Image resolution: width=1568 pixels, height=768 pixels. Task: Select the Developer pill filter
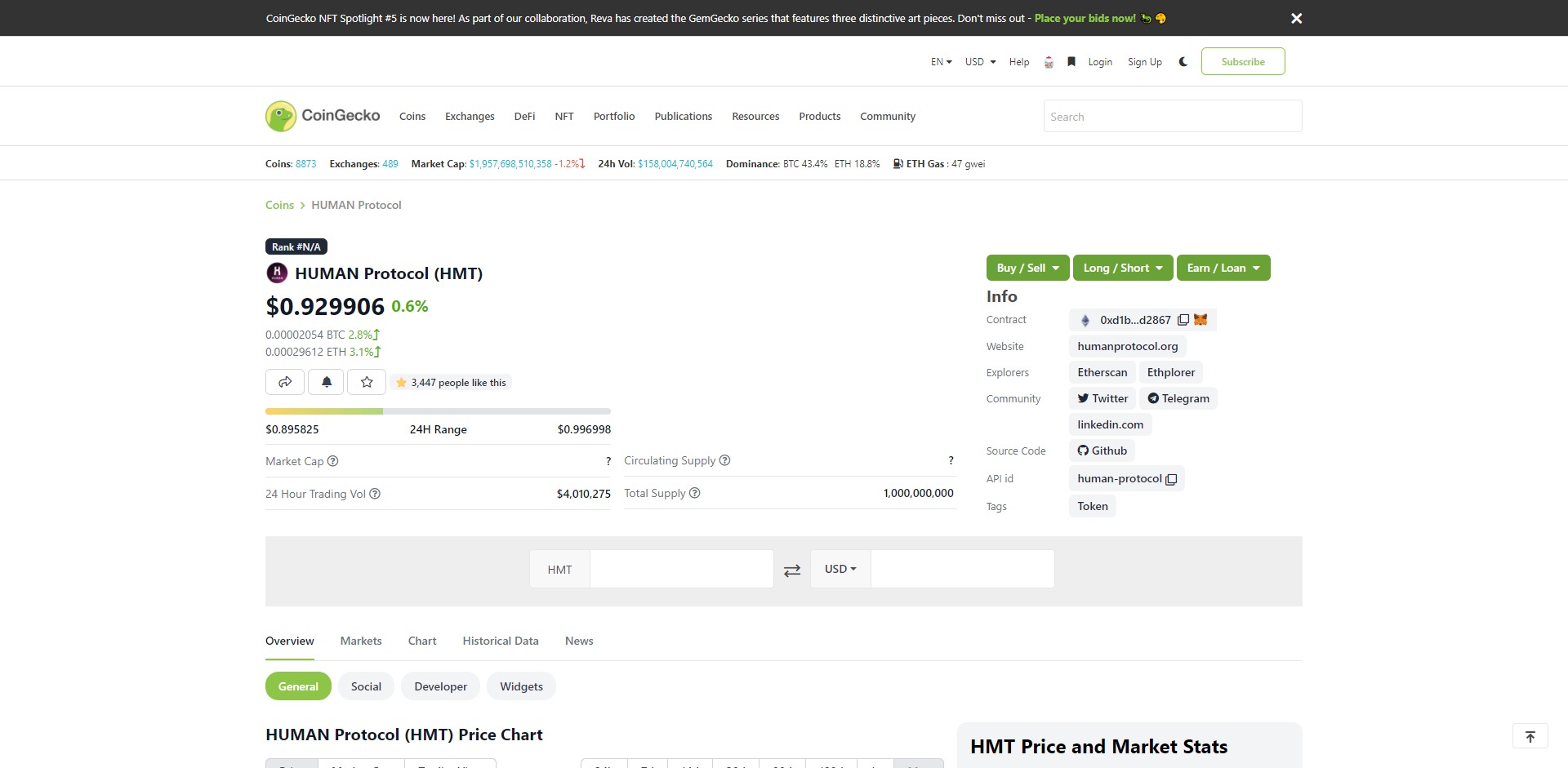(440, 686)
